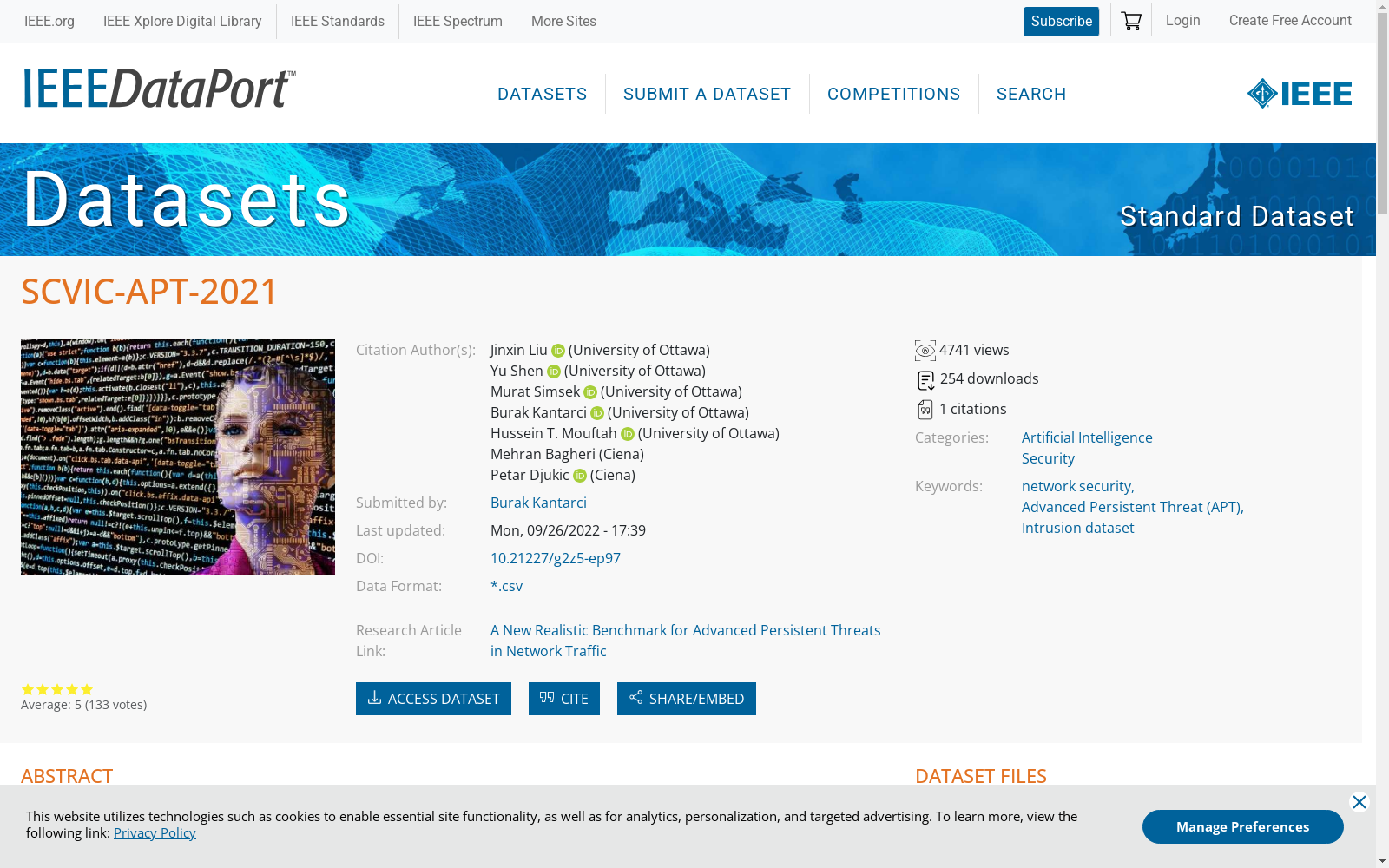Viewport: 1389px width, 868px height.
Task: Open Jinxin Liu's ORCID icon
Action: click(x=558, y=351)
